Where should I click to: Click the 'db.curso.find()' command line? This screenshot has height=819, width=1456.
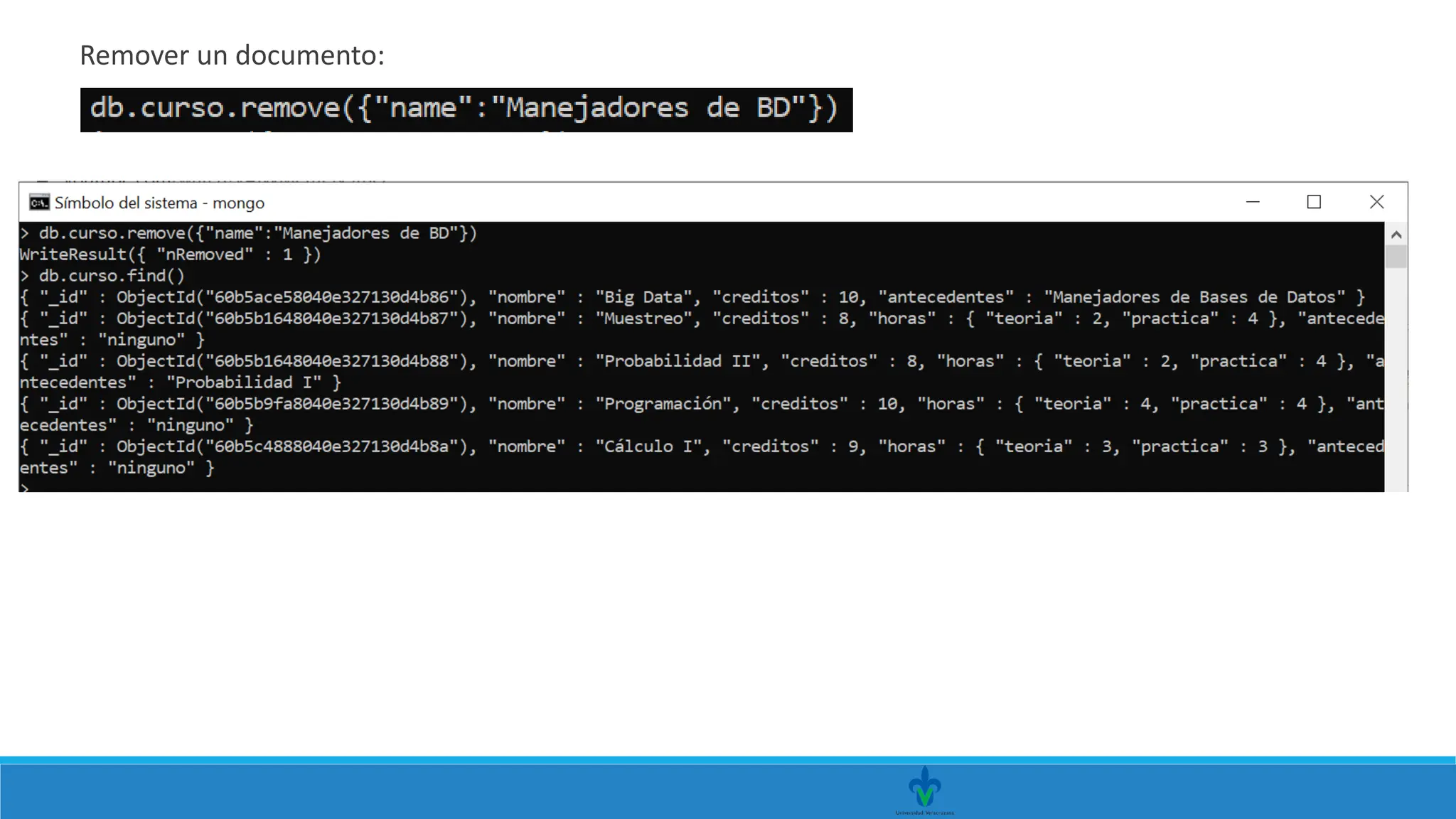coord(112,276)
